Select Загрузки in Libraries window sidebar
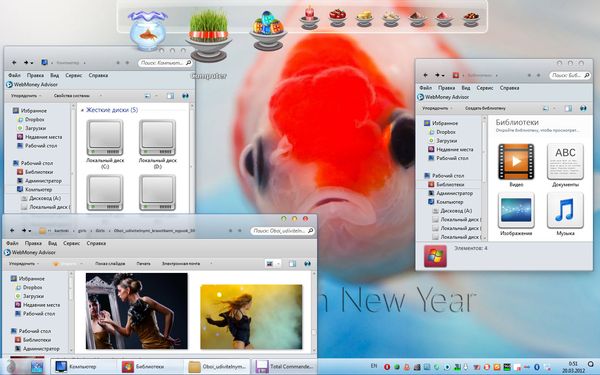This screenshot has height=375, width=600. point(443,140)
